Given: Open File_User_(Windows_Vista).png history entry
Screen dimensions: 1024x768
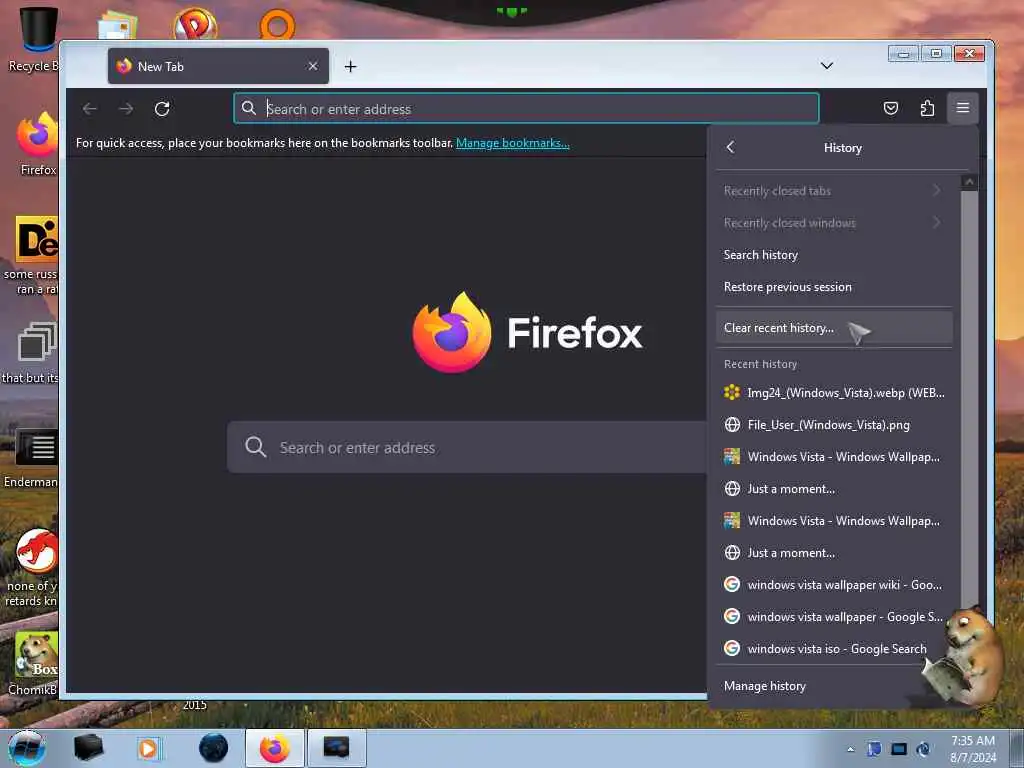Looking at the screenshot, I should click(833, 424).
